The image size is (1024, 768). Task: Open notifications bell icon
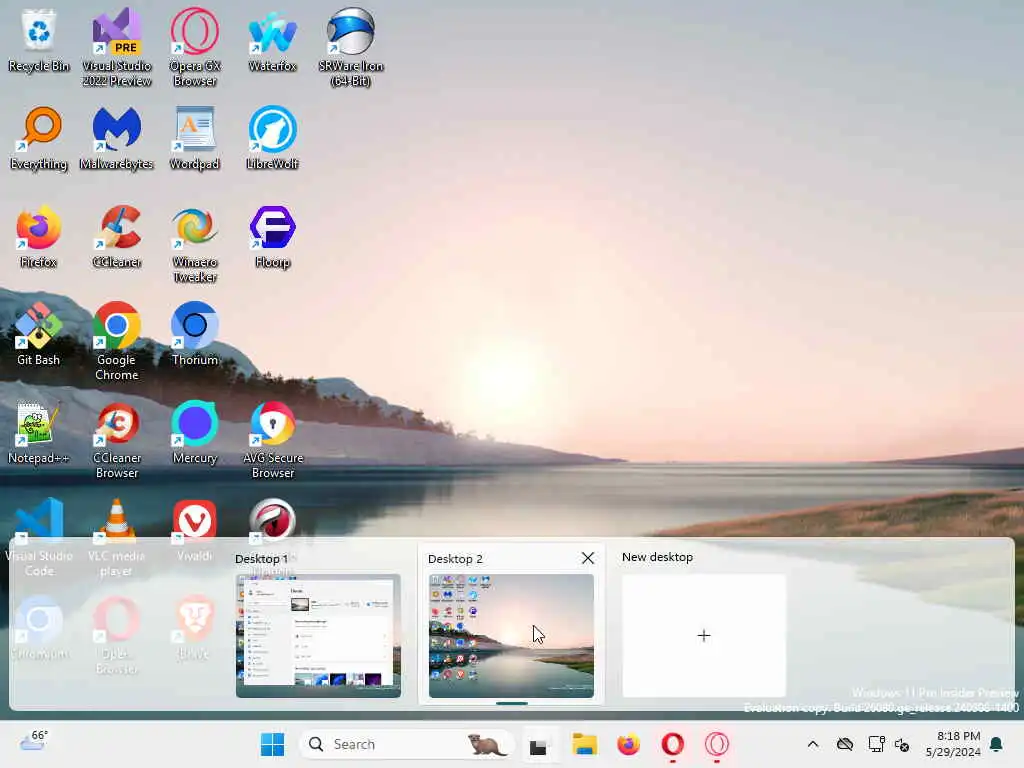click(x=997, y=744)
